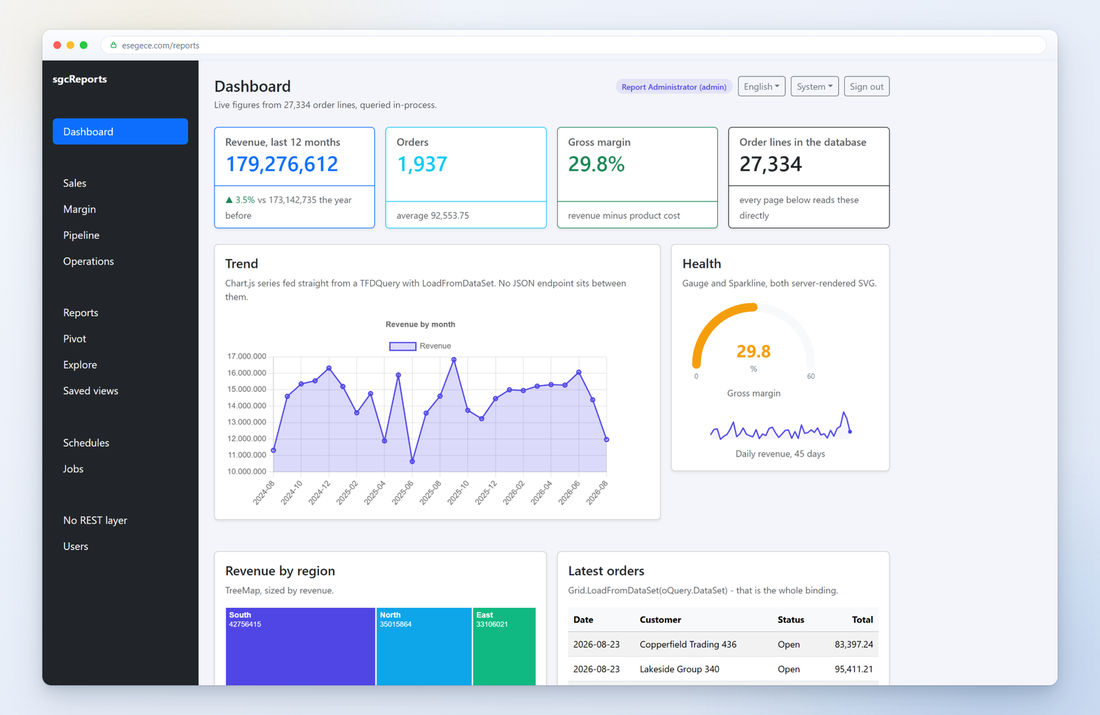
Task: Click the browser address bar
Action: point(573,45)
